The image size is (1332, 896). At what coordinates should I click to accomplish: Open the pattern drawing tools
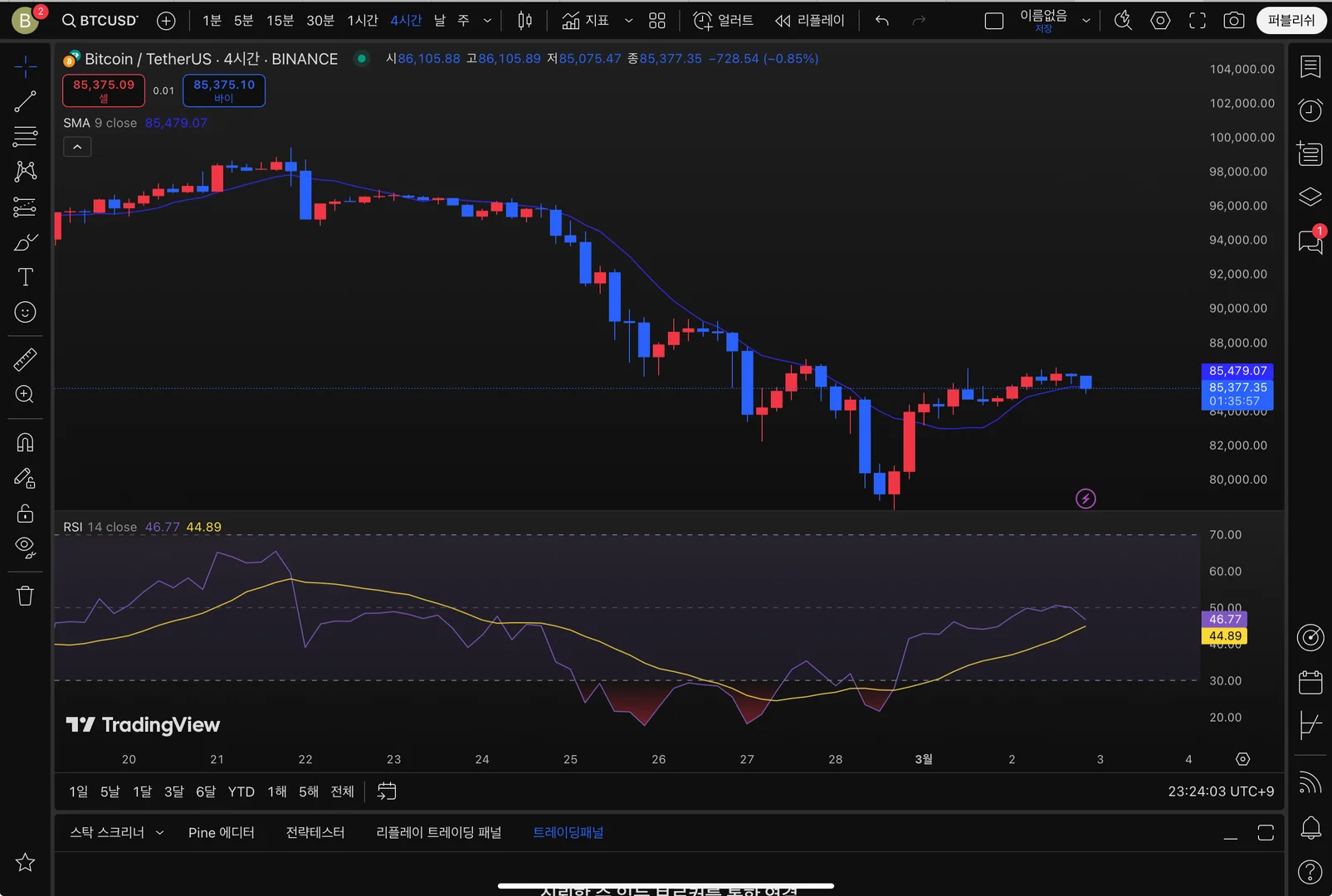25,171
